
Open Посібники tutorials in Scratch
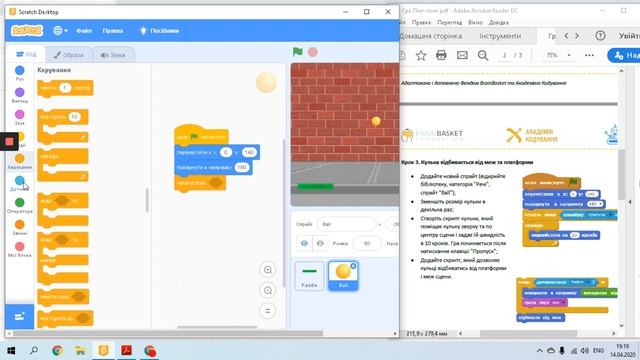160,31
